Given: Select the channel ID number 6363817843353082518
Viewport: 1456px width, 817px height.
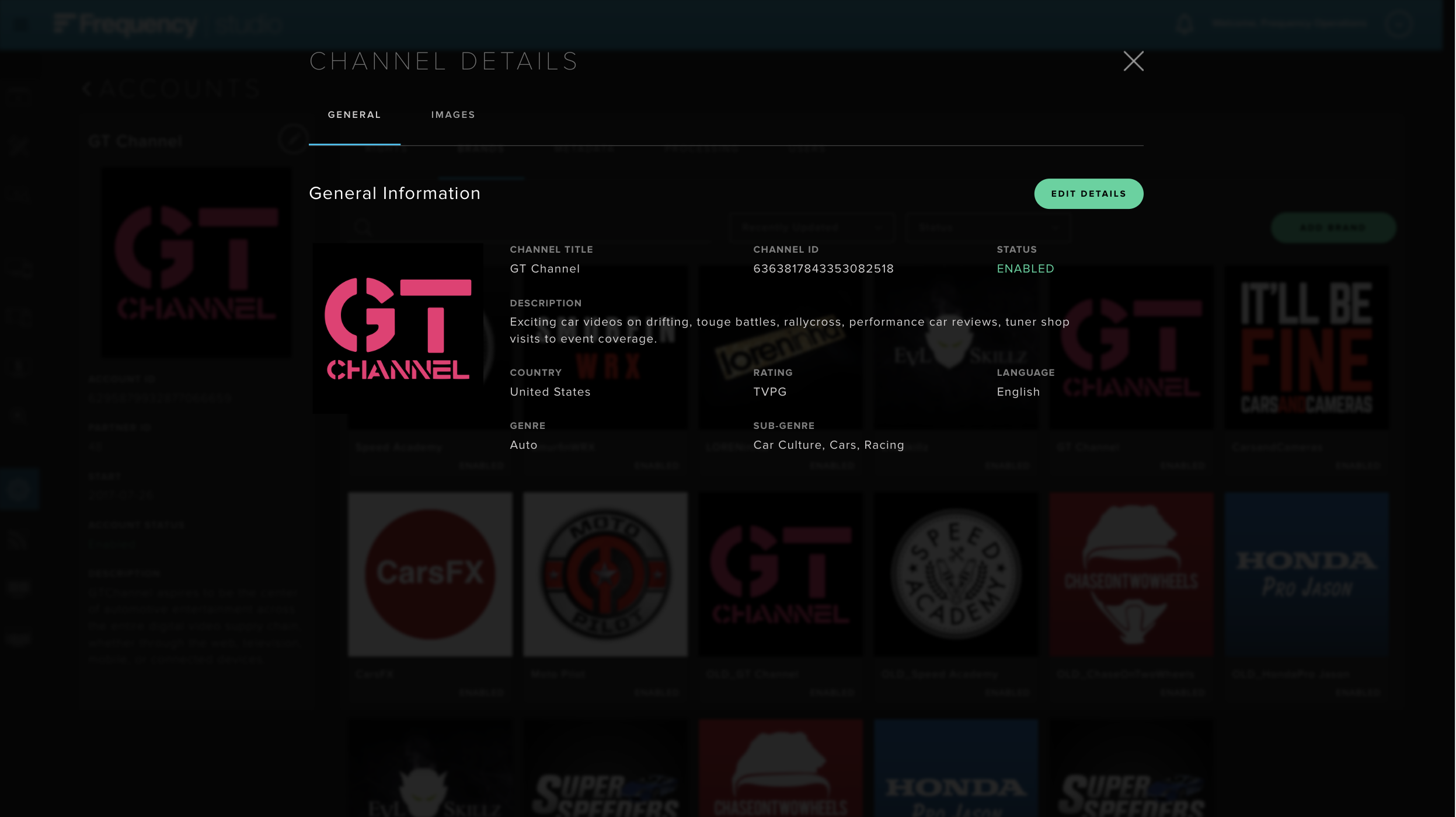Looking at the screenshot, I should (823, 269).
